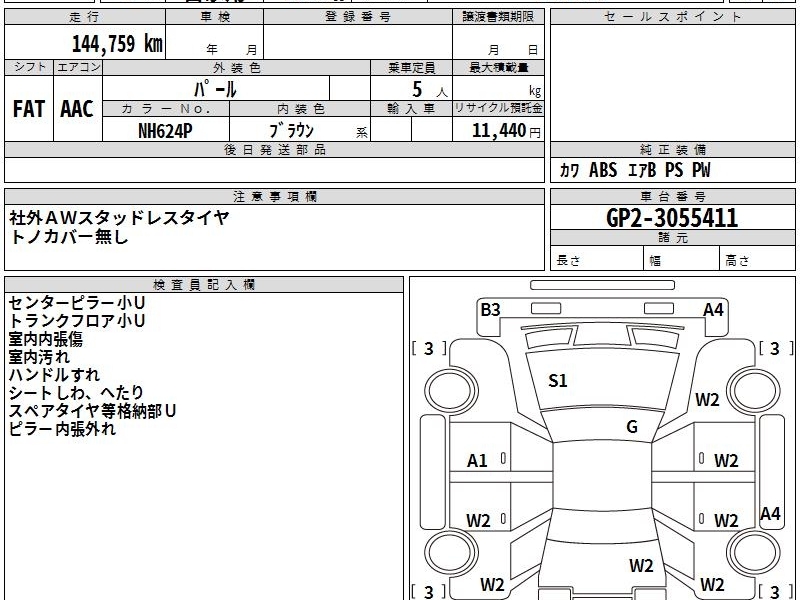Click the A4 mark beside front bumper

coord(713,309)
